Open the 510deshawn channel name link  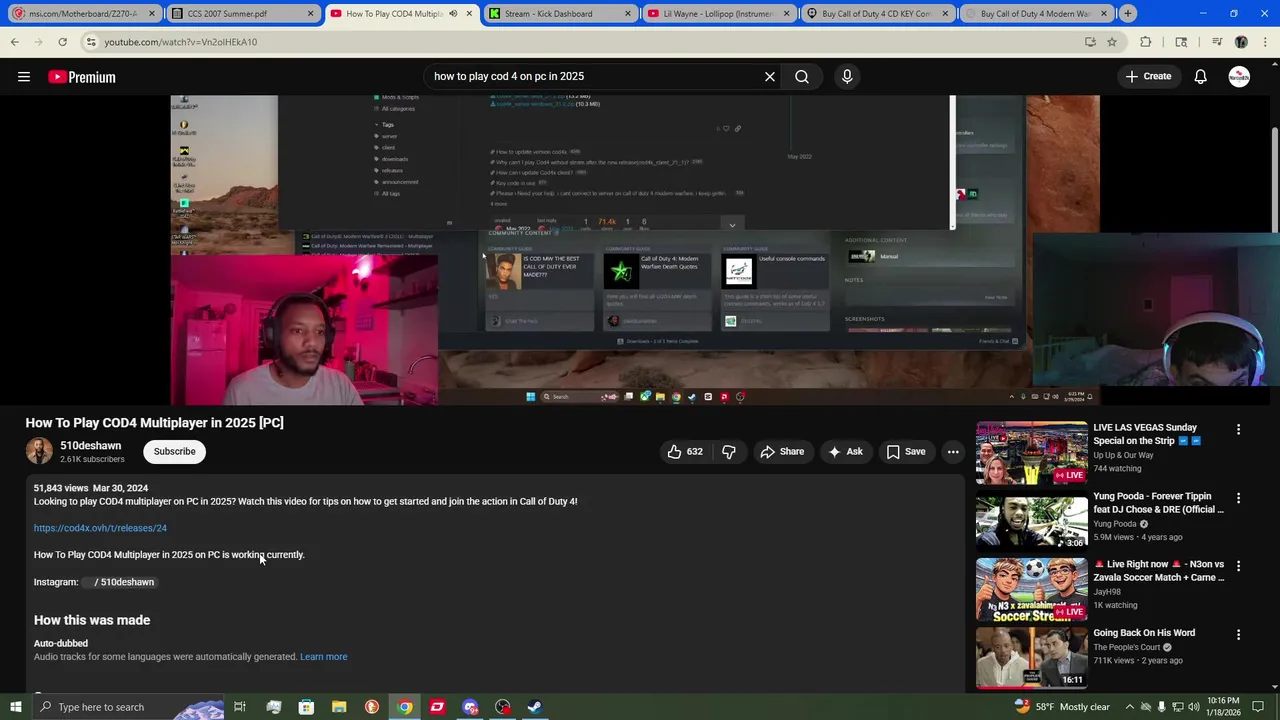(90, 446)
